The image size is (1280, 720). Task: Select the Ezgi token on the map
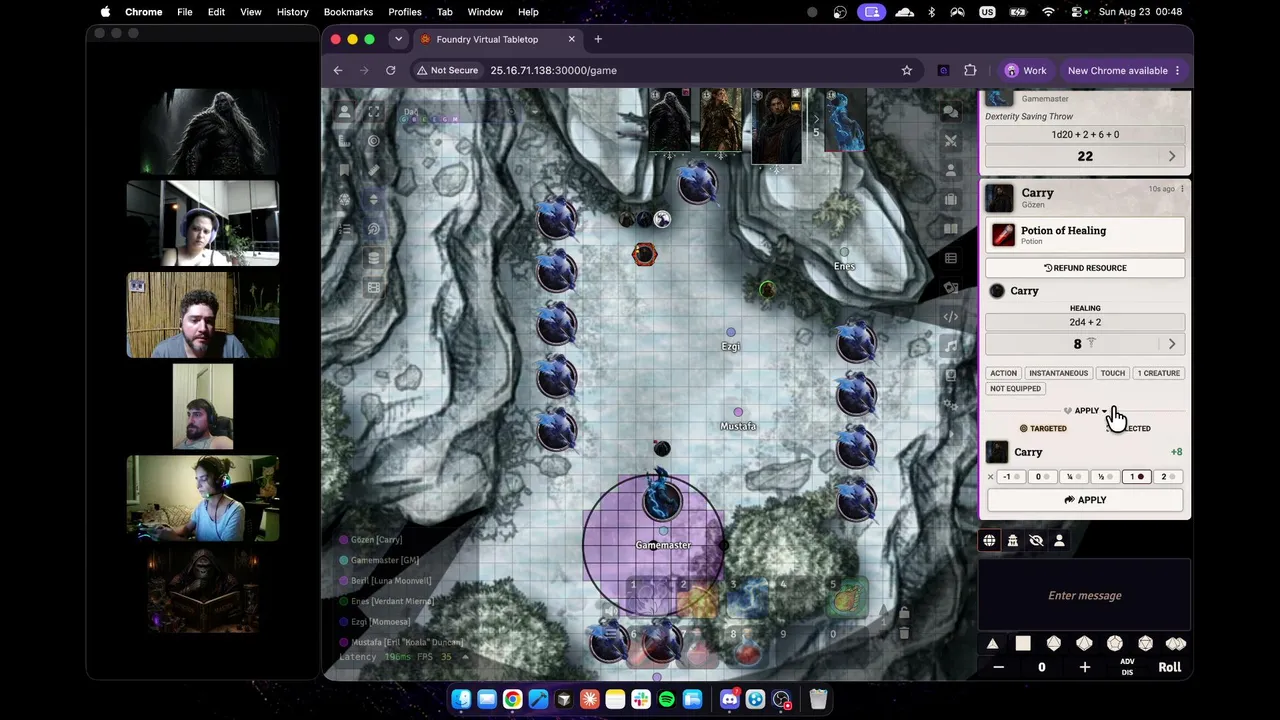(731, 332)
